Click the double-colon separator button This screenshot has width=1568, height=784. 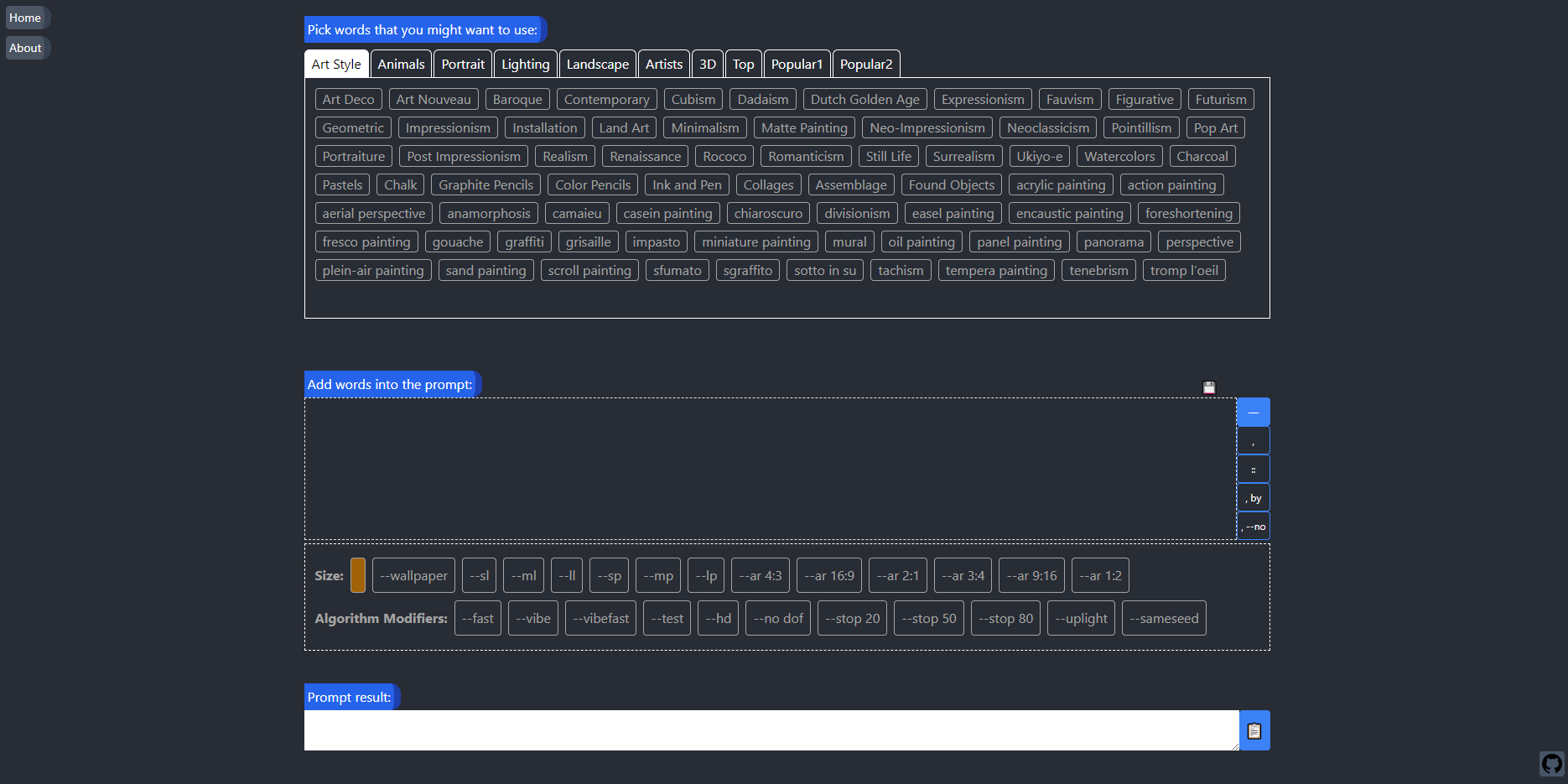tap(1254, 470)
